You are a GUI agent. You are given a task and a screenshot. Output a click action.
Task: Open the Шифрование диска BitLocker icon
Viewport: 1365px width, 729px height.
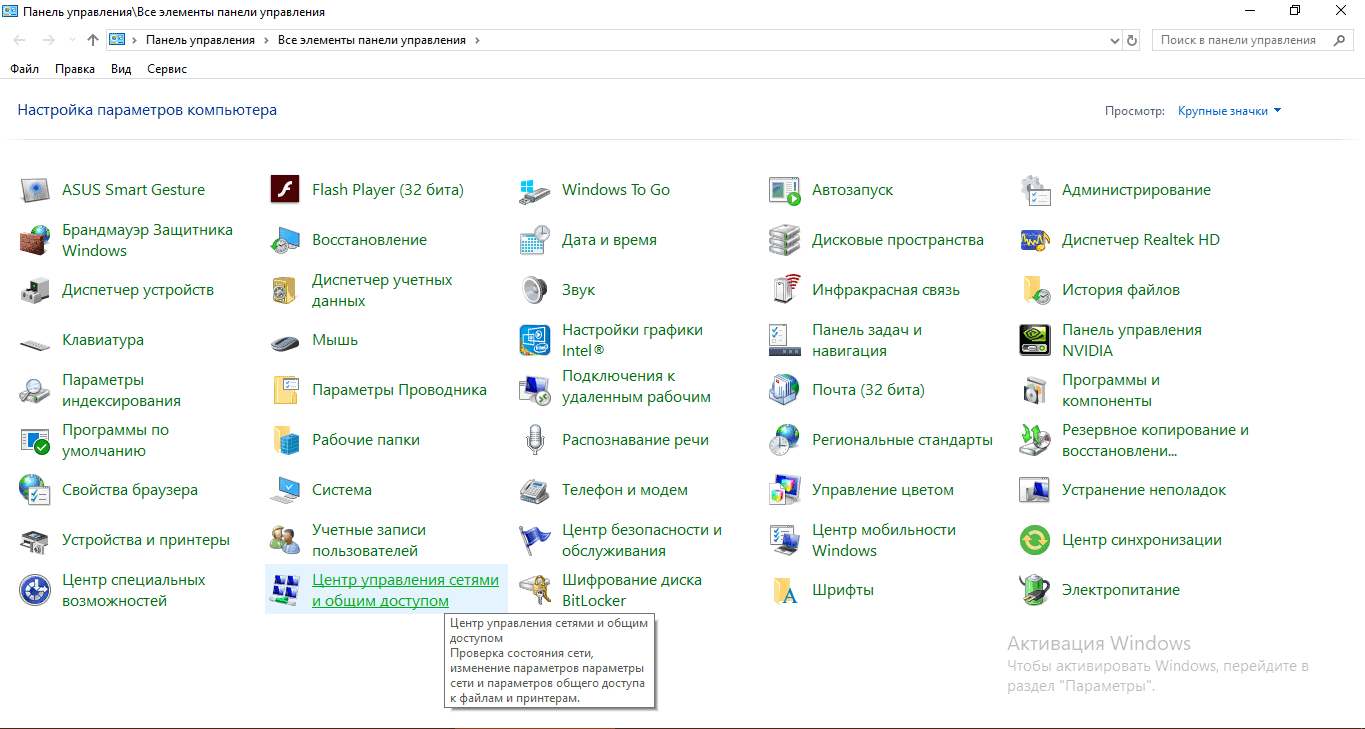pos(536,590)
